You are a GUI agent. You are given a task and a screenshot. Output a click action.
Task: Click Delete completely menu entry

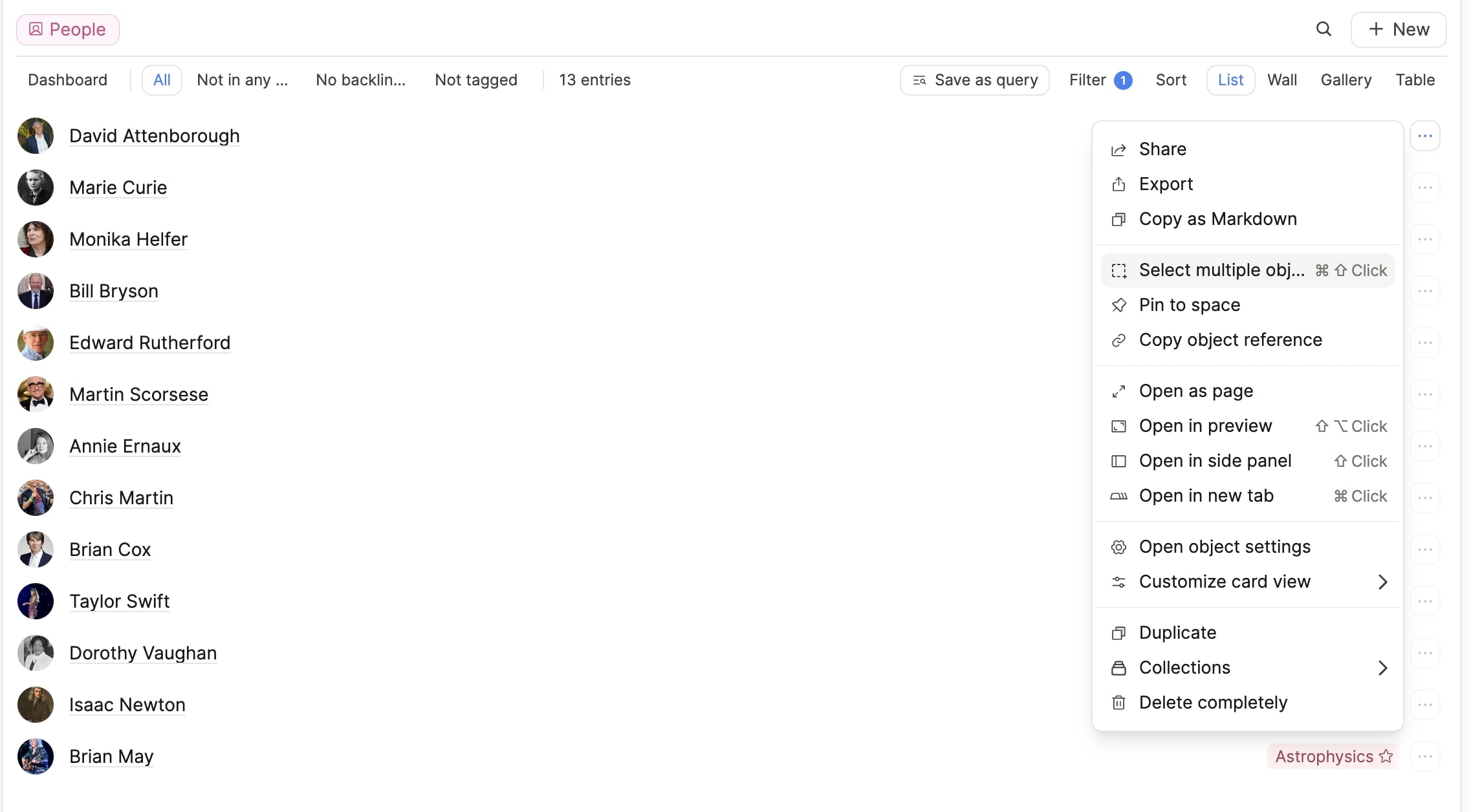point(1212,703)
